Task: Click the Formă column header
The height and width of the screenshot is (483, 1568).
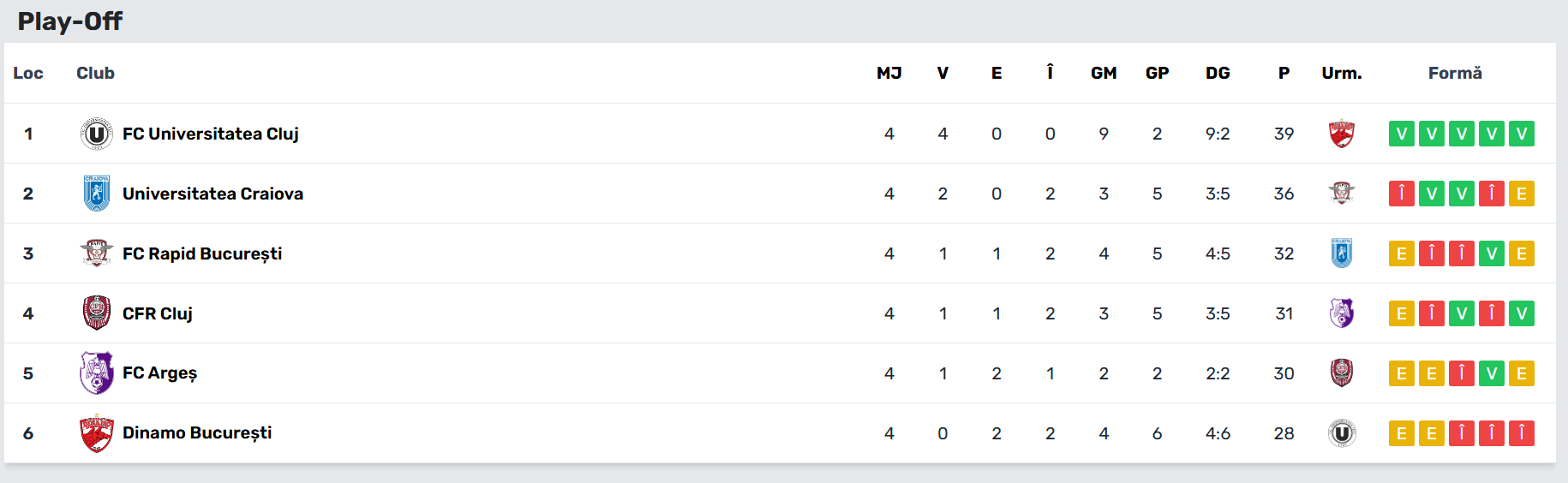Action: click(x=1455, y=74)
